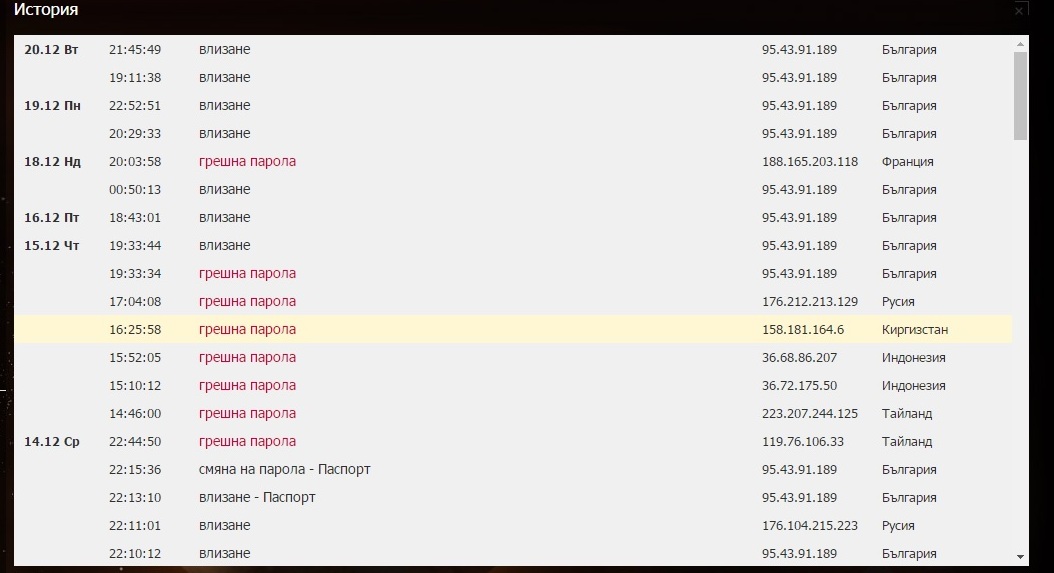Viewport: 1054px width, 573px height.
Task: Click IP 176.212.213.129 from Русия
Action: pyautogui.click(x=809, y=301)
